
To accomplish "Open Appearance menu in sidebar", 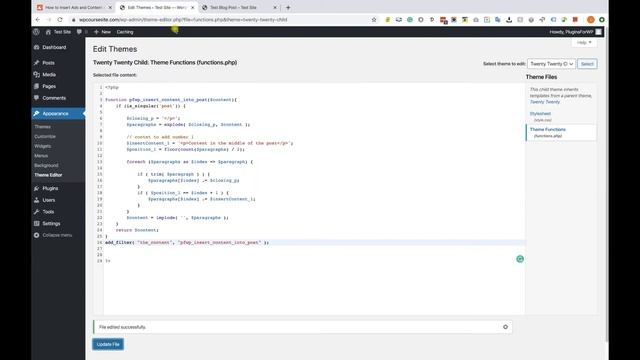I will [x=56, y=113].
